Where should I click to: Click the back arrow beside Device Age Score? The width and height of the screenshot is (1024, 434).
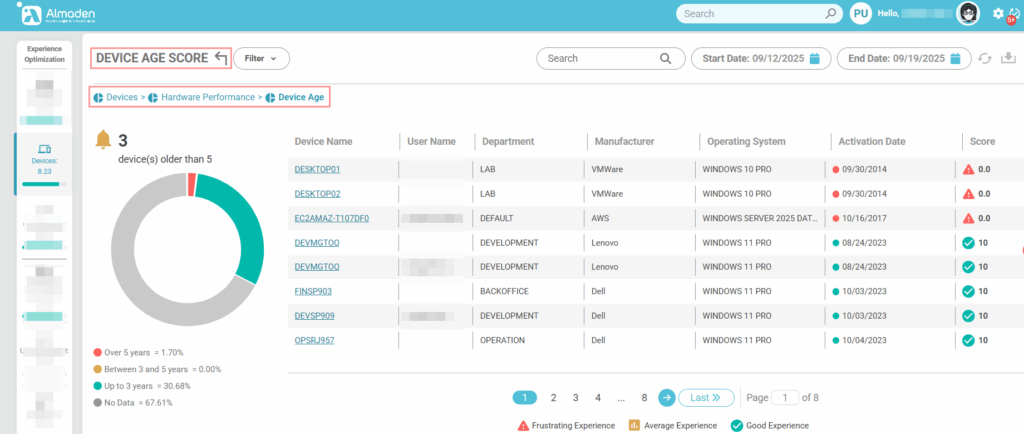[220, 58]
